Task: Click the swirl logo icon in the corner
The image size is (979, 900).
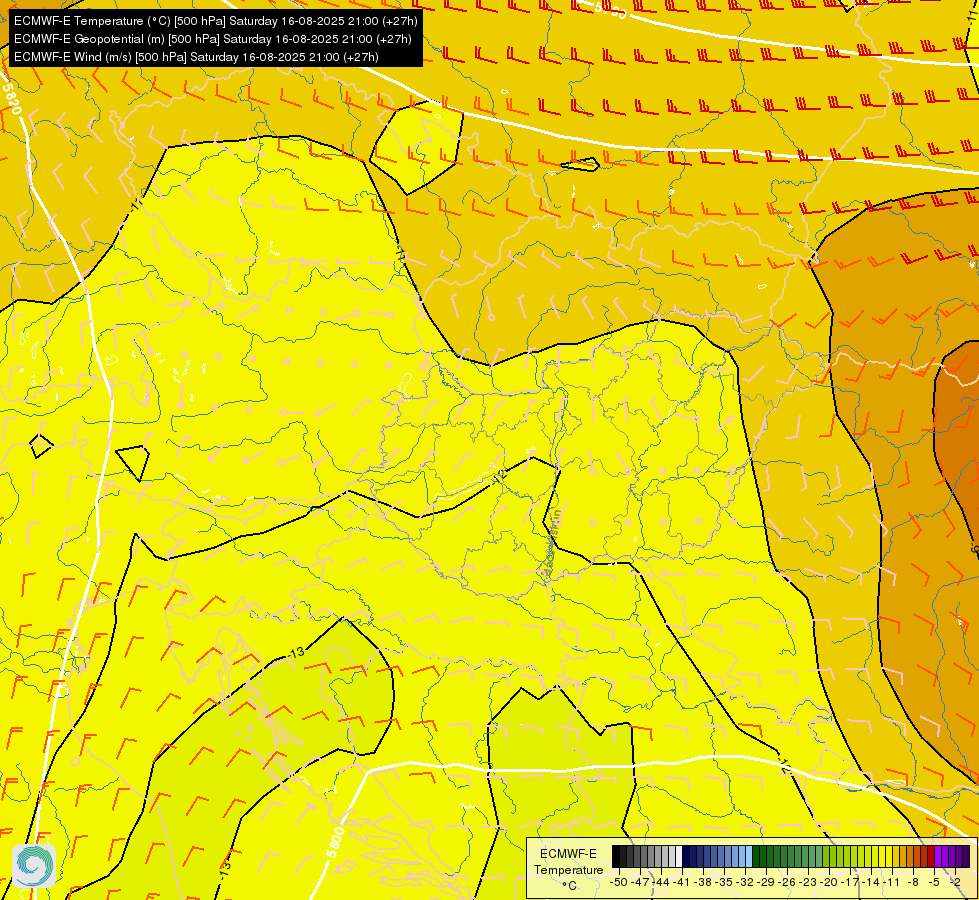Action: pyautogui.click(x=34, y=866)
